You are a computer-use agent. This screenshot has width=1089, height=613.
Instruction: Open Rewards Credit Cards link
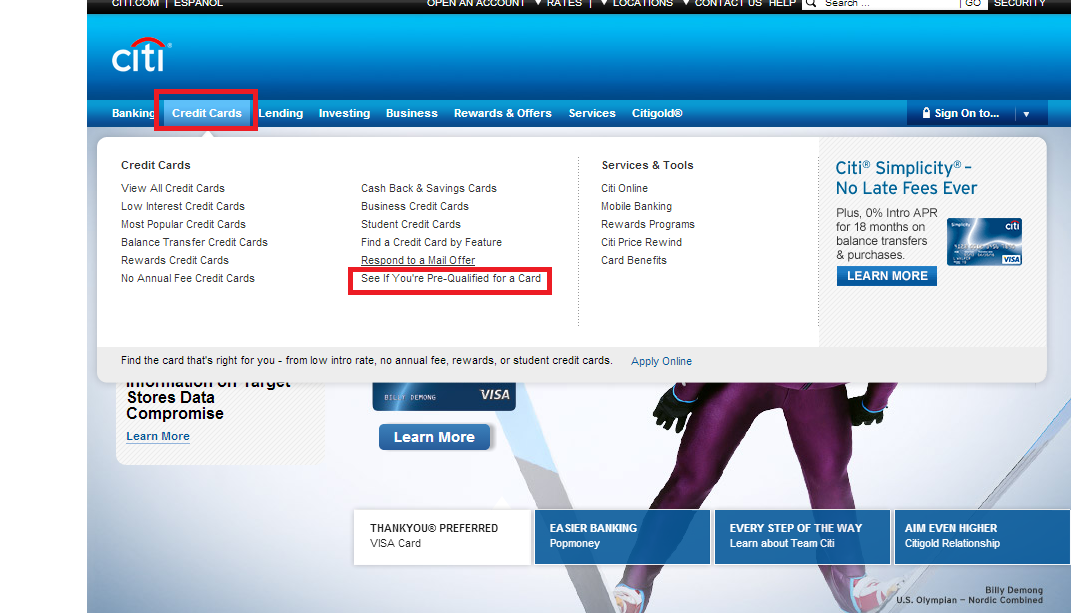tap(175, 260)
